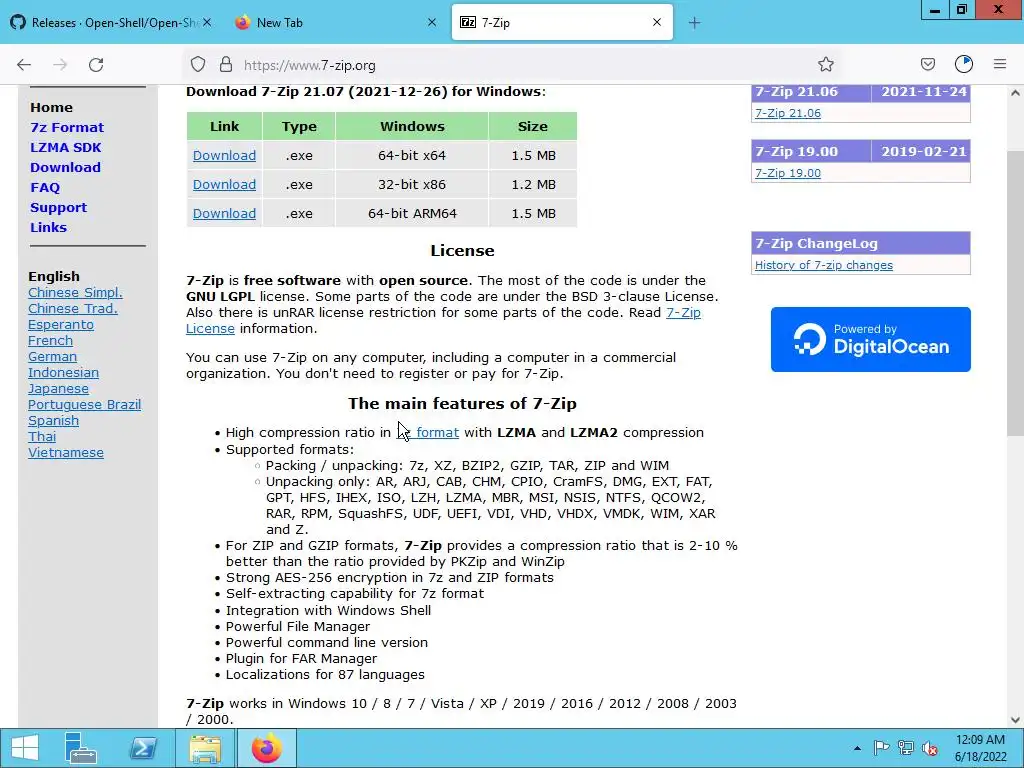
Task: Switch language to Esperanto
Action: [x=61, y=325]
